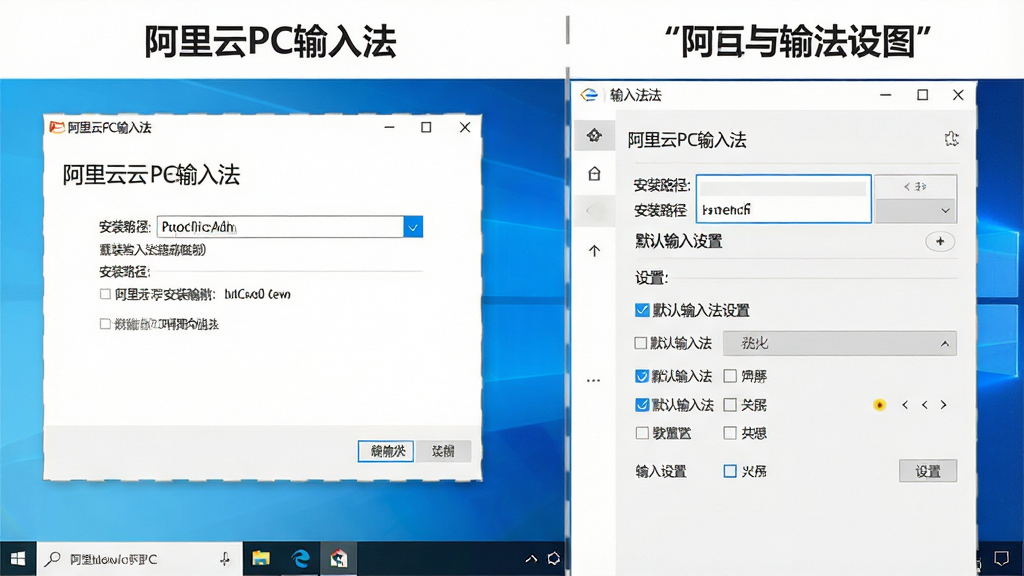1024x576 pixels.
Task: Click the grey cancel button in installer
Action: coord(443,451)
